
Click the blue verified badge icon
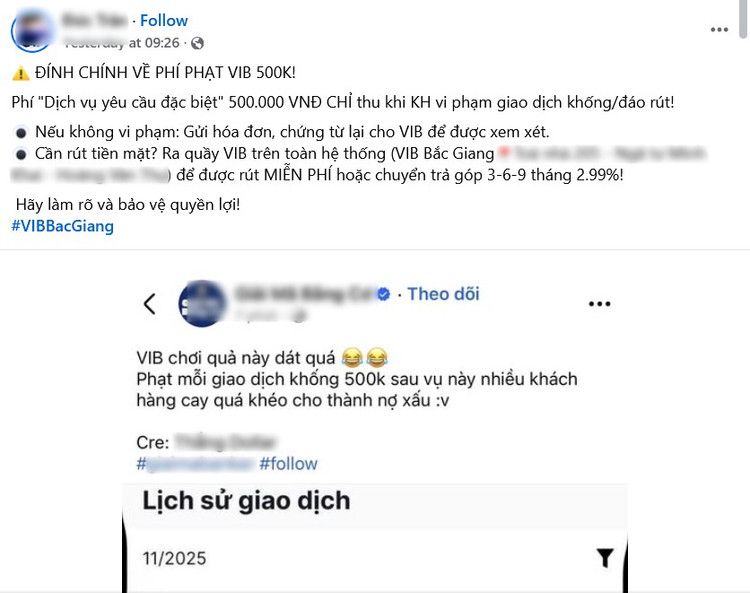tap(384, 294)
